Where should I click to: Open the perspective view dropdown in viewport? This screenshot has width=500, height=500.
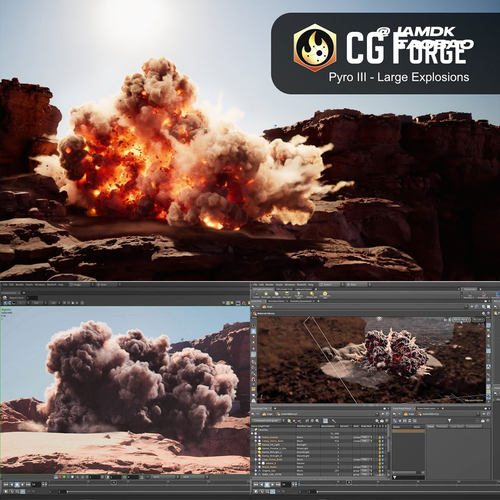461,320
